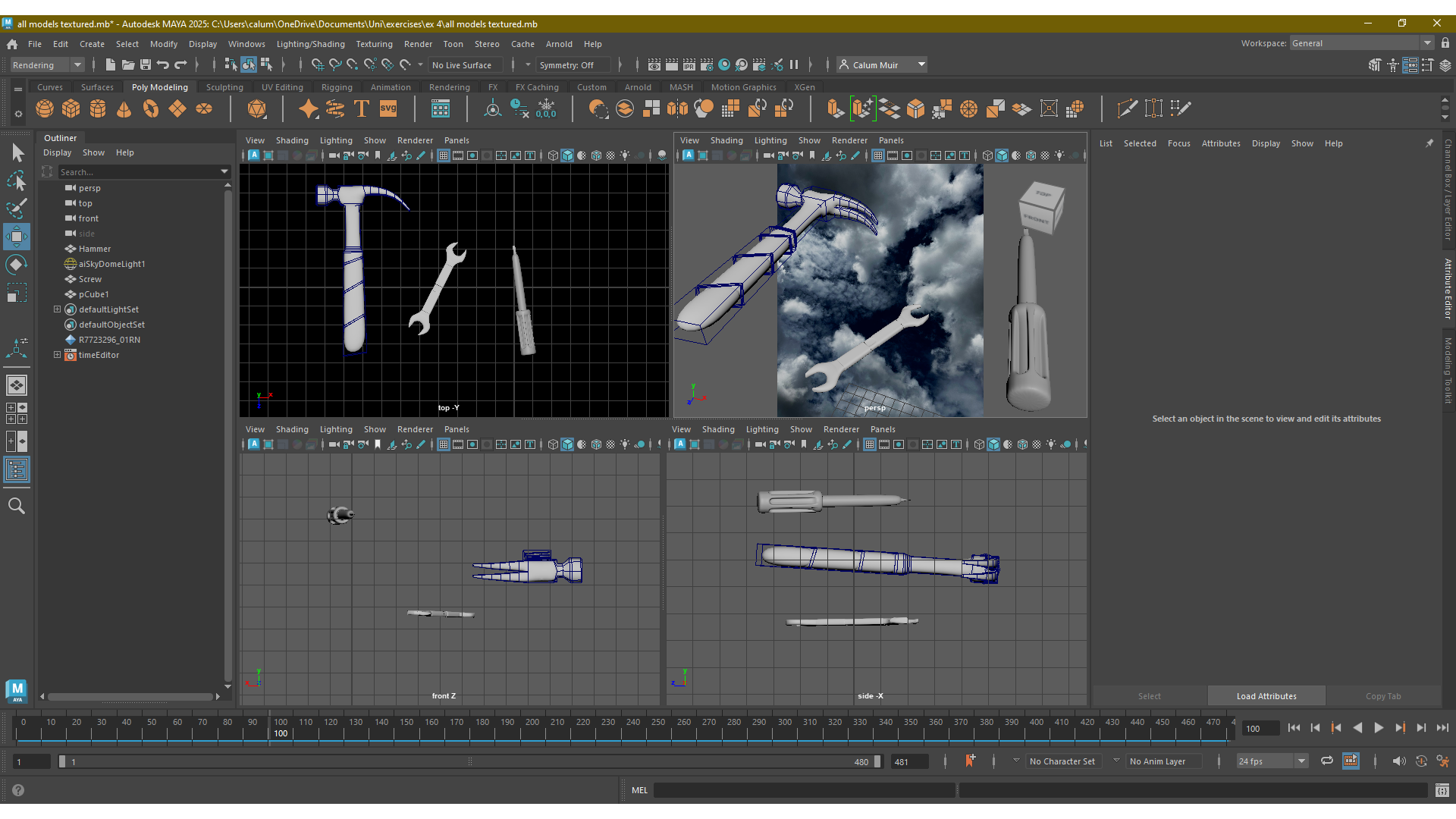Click the polygon cone shelf icon

coord(124,109)
